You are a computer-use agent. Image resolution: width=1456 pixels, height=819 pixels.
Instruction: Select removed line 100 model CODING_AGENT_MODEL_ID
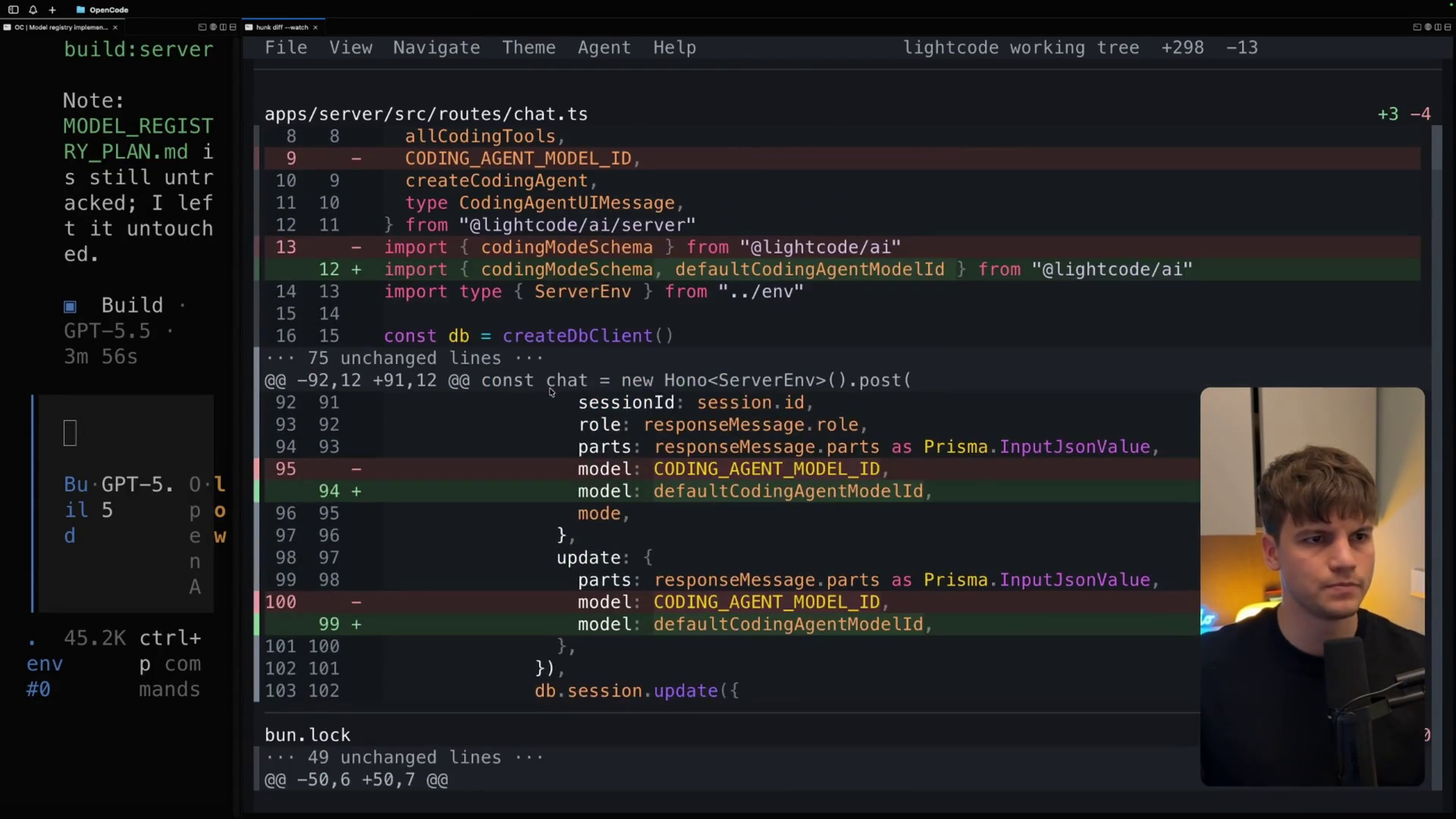(x=732, y=602)
